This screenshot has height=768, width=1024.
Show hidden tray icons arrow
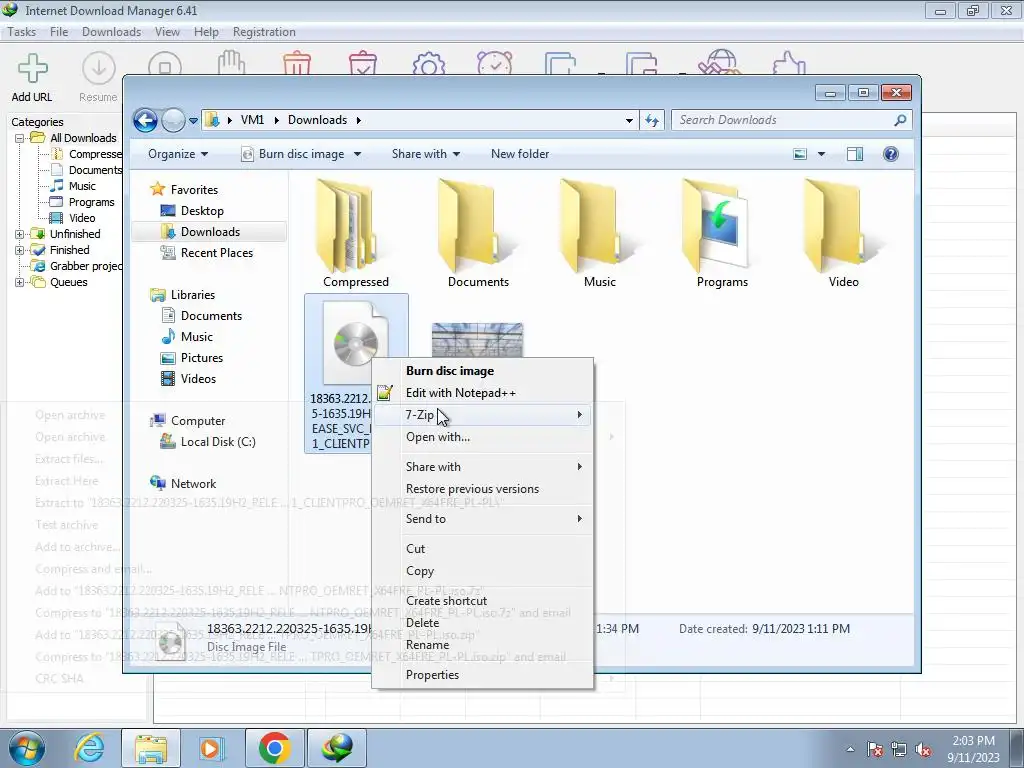850,750
